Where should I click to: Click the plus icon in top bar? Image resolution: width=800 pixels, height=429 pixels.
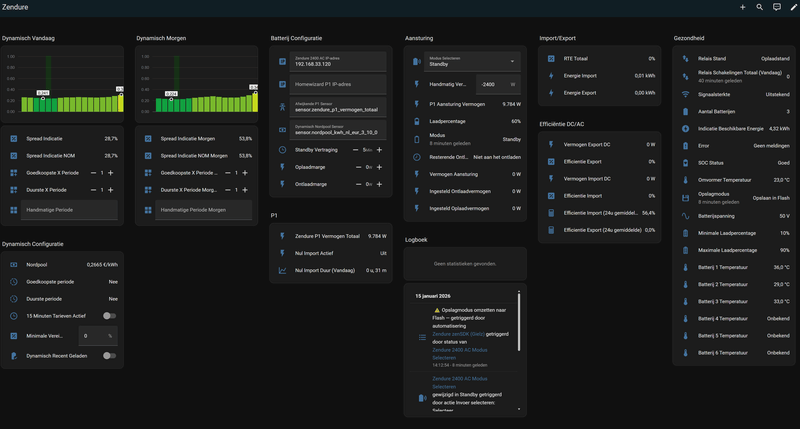[743, 7]
